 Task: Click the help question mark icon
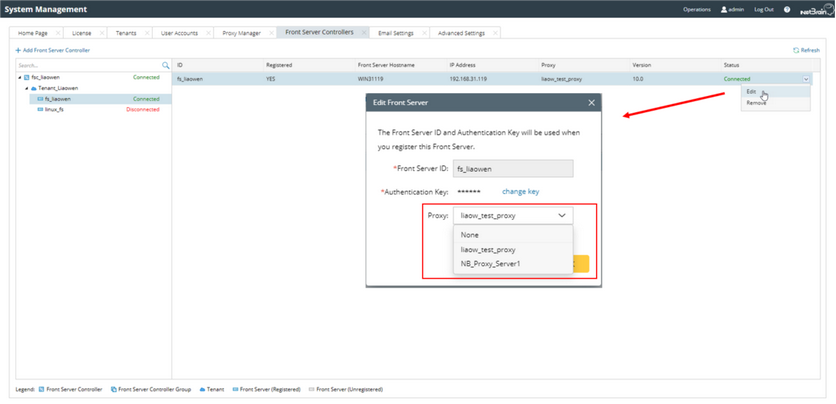tap(787, 9)
